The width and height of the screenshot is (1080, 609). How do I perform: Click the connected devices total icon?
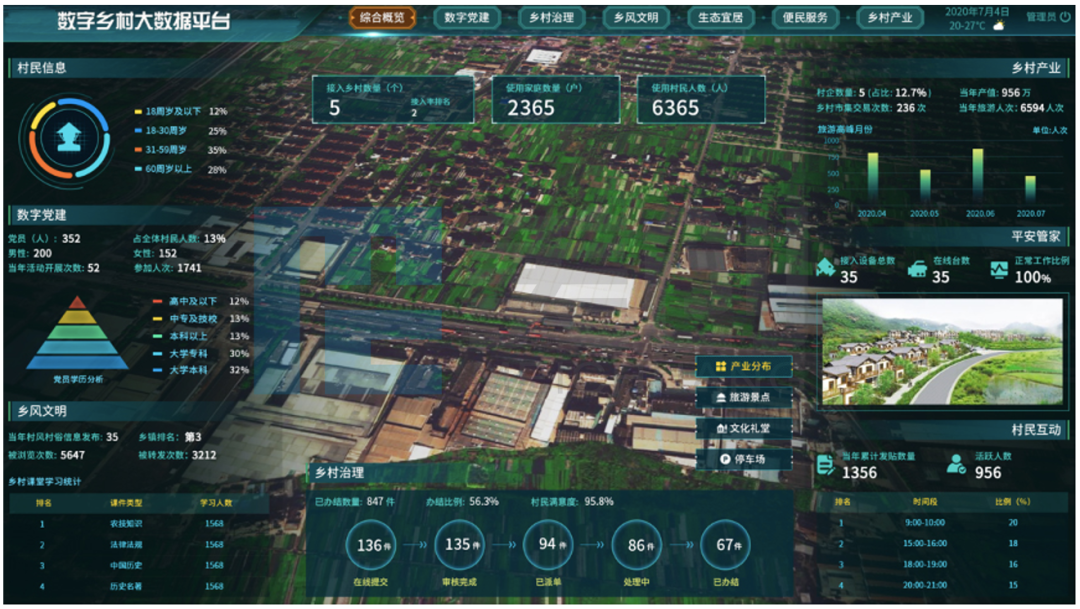point(825,268)
